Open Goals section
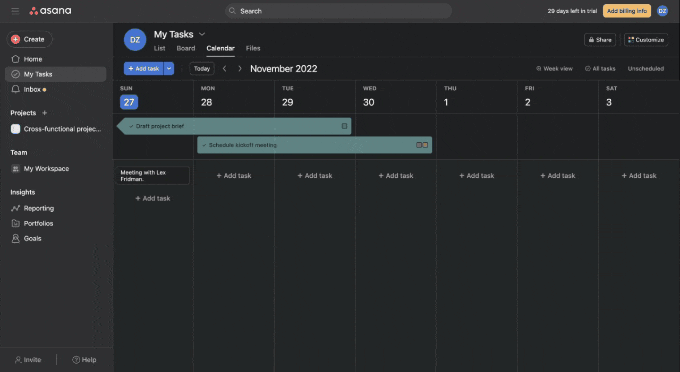The height and width of the screenshot is (372, 680). (27, 238)
